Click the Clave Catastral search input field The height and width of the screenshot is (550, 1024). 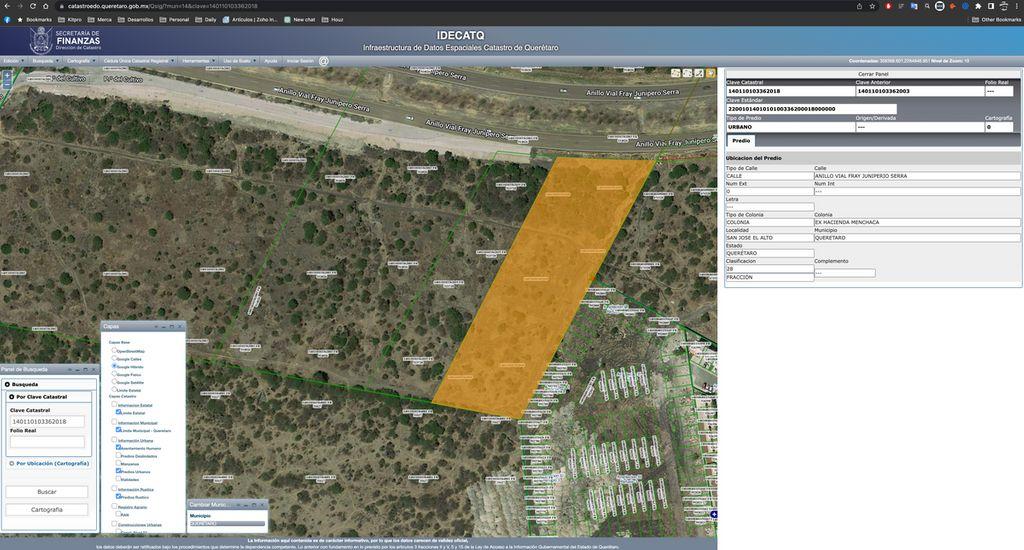tap(48, 421)
